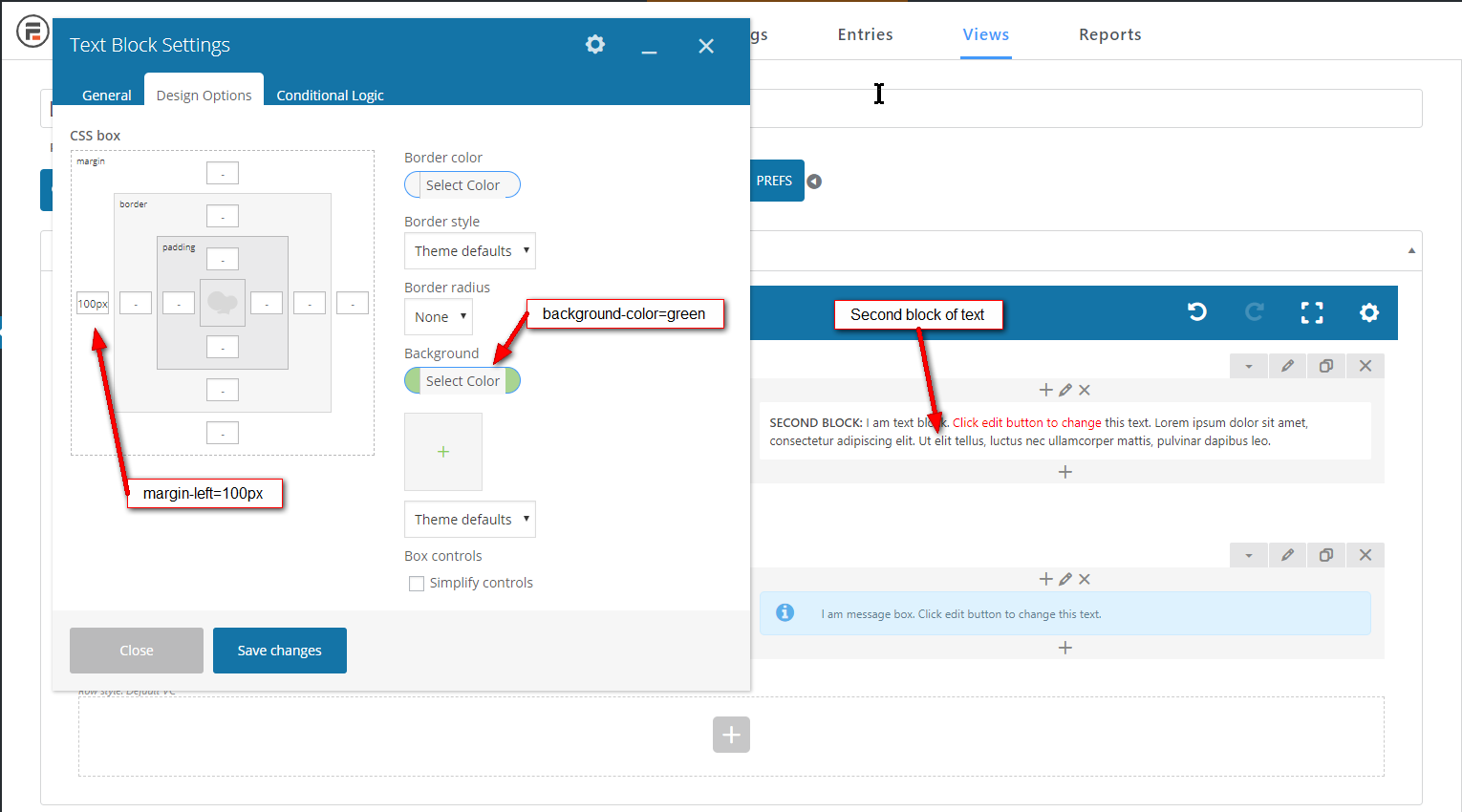Focus the margin-right field in CSS box
1462x812 pixels.
pyautogui.click(x=353, y=303)
